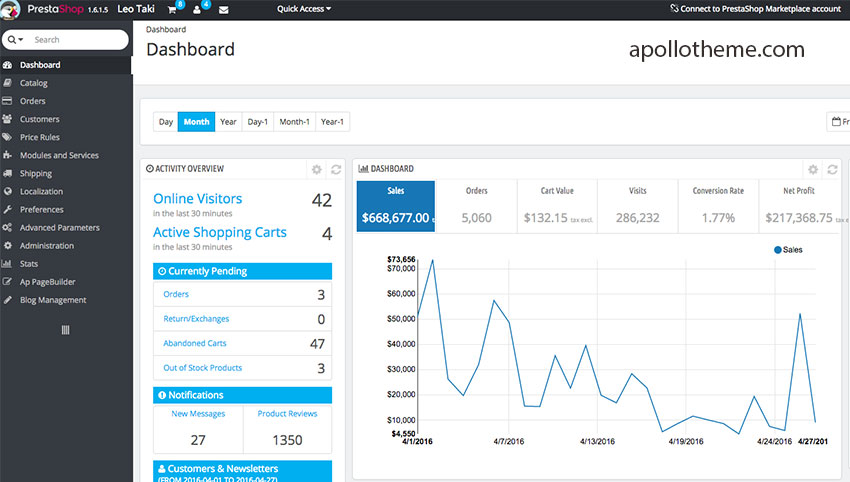This screenshot has height=482, width=850.
Task: Open Activity Overview settings gear
Action: (x=317, y=170)
